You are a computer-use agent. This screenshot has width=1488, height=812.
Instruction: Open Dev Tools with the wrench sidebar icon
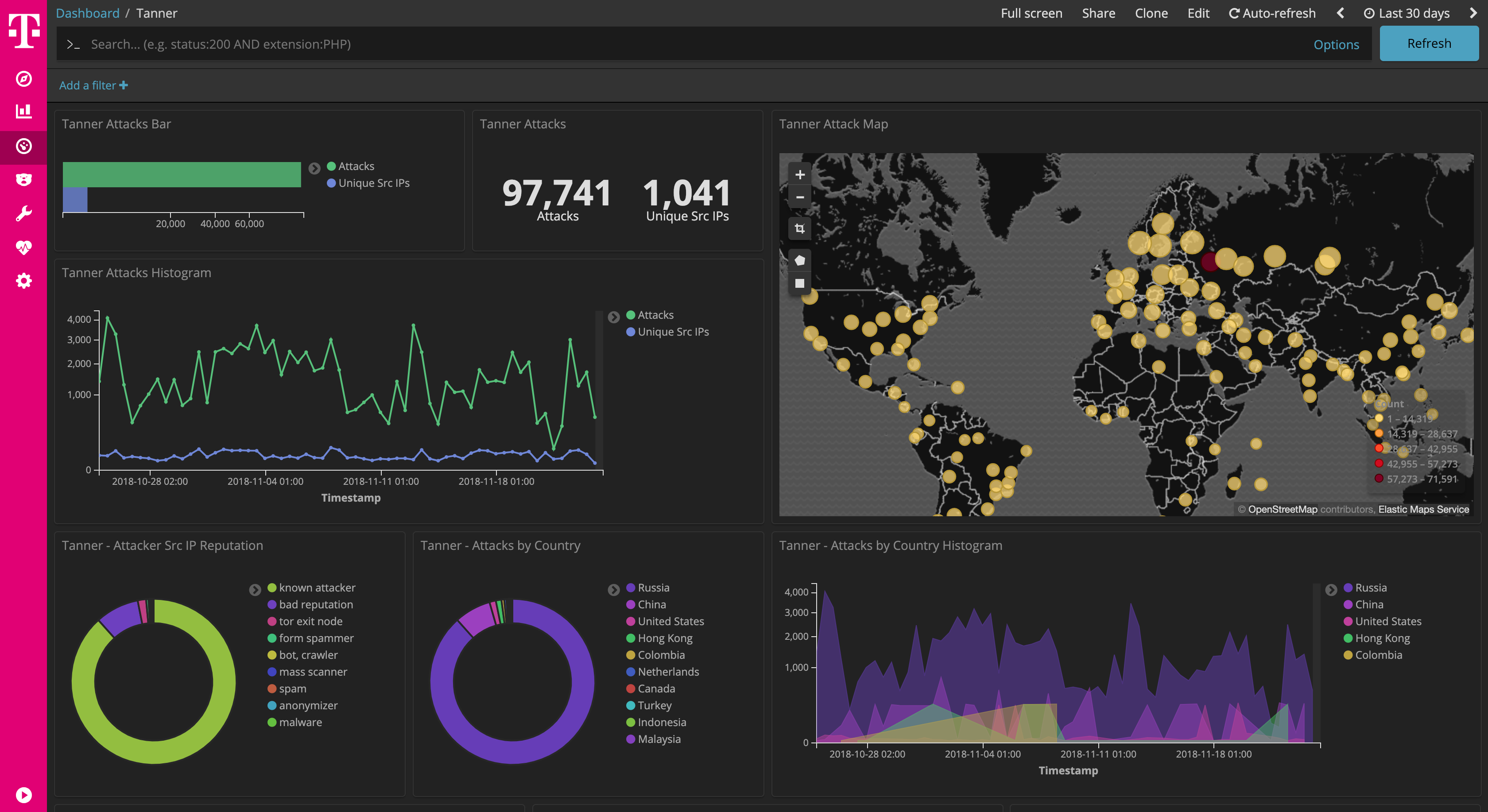coord(23,213)
